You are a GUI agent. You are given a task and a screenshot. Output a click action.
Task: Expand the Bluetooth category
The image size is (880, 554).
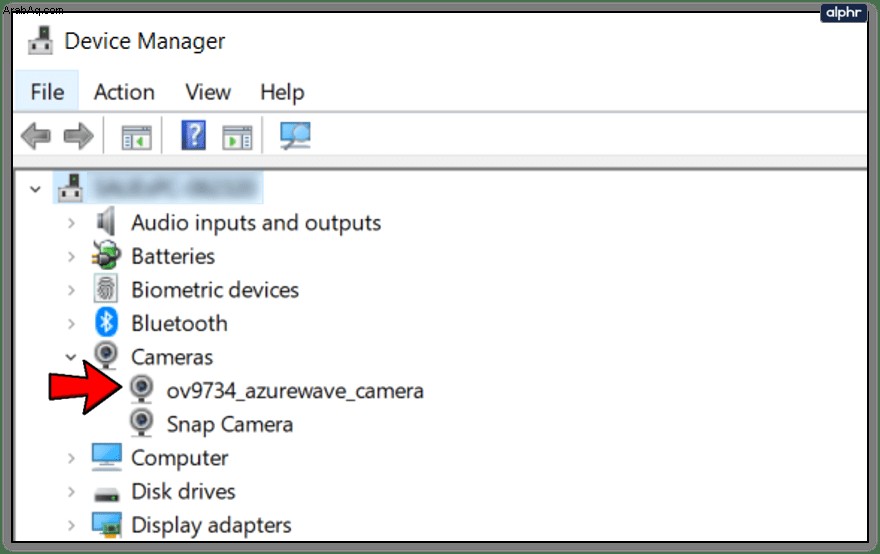point(71,324)
